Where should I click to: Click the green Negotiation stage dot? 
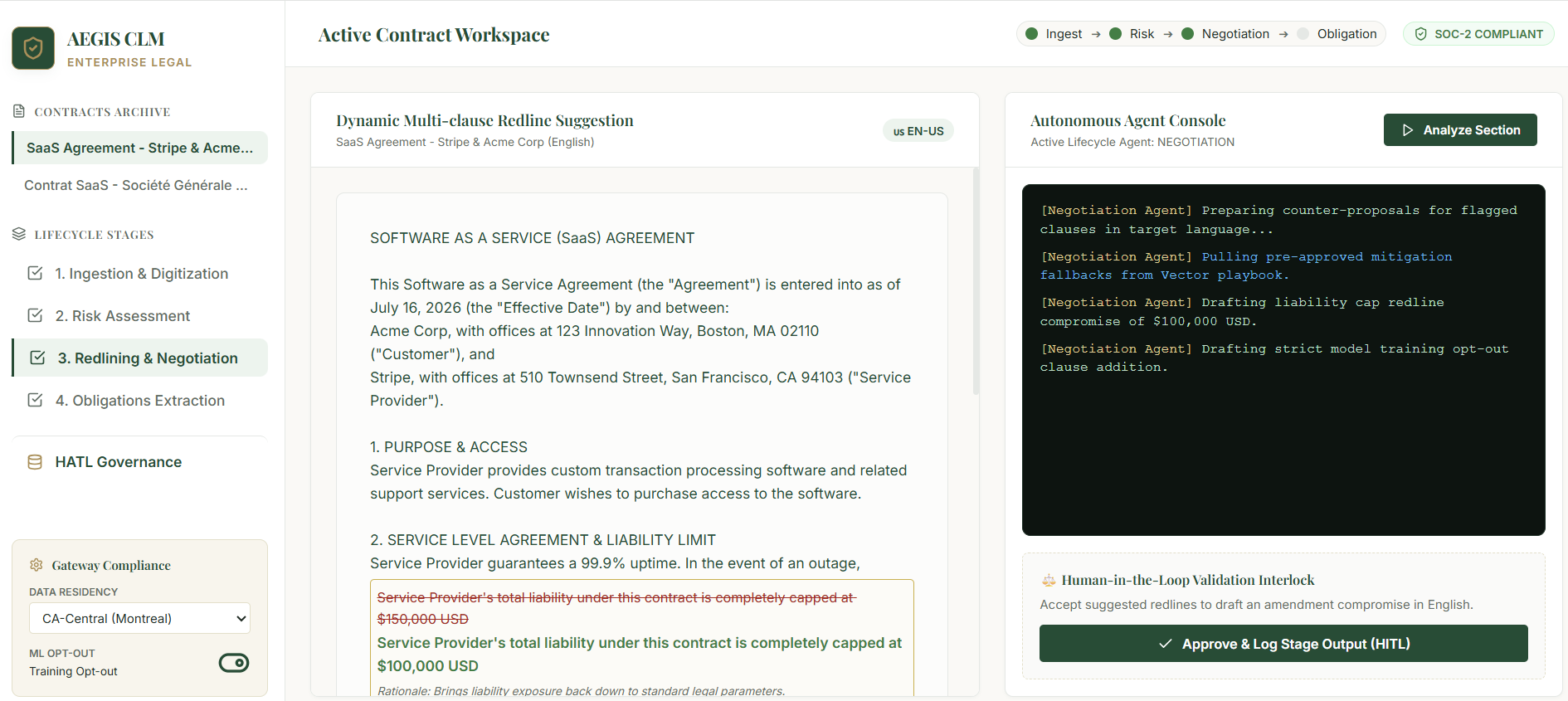pos(1188,34)
